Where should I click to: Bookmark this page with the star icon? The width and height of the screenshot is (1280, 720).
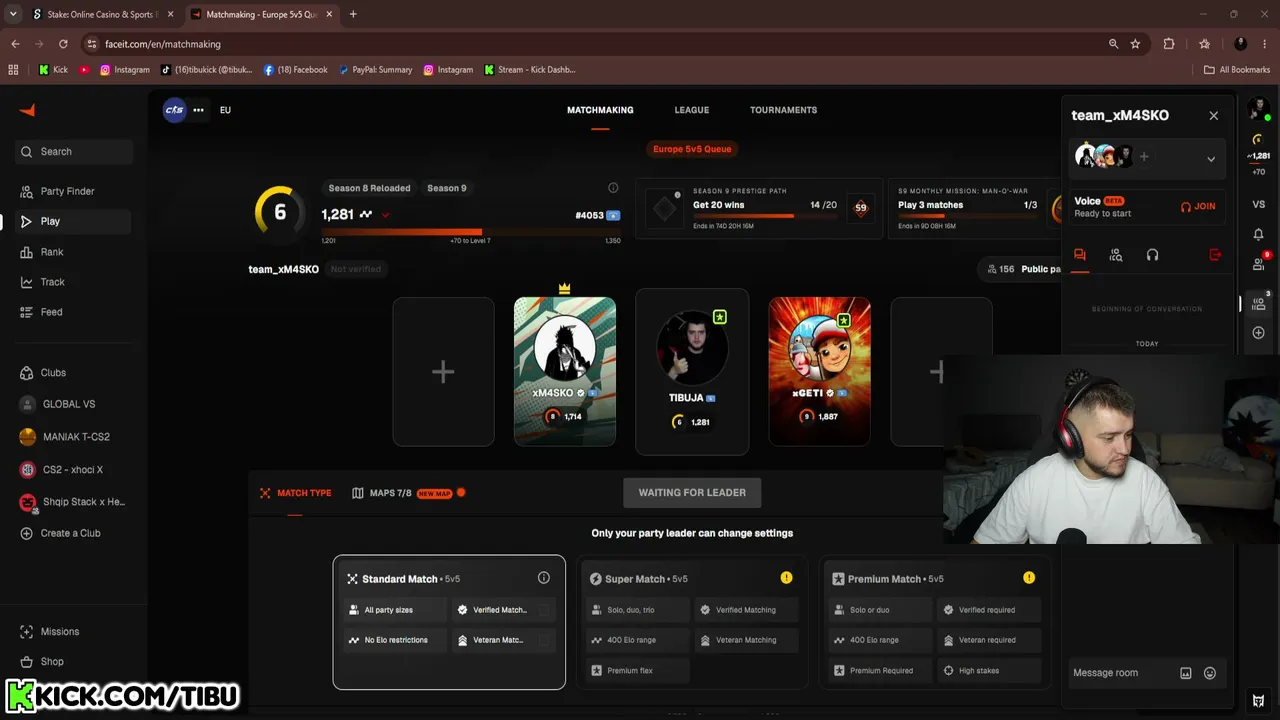coord(1135,44)
